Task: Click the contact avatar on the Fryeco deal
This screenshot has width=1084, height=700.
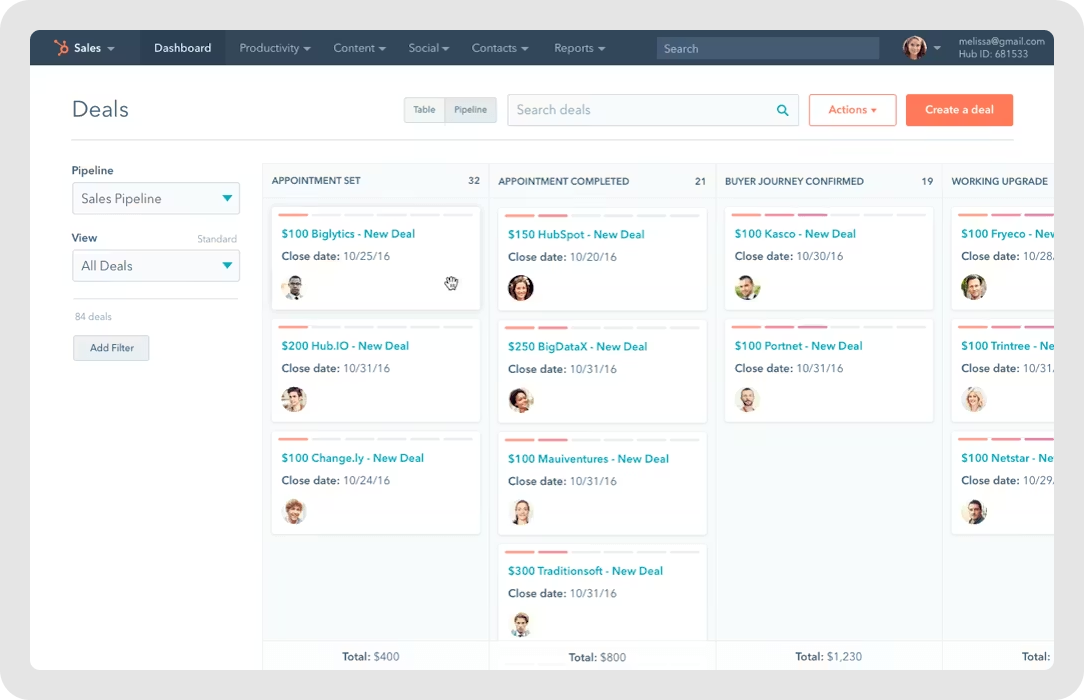Action: [x=973, y=287]
